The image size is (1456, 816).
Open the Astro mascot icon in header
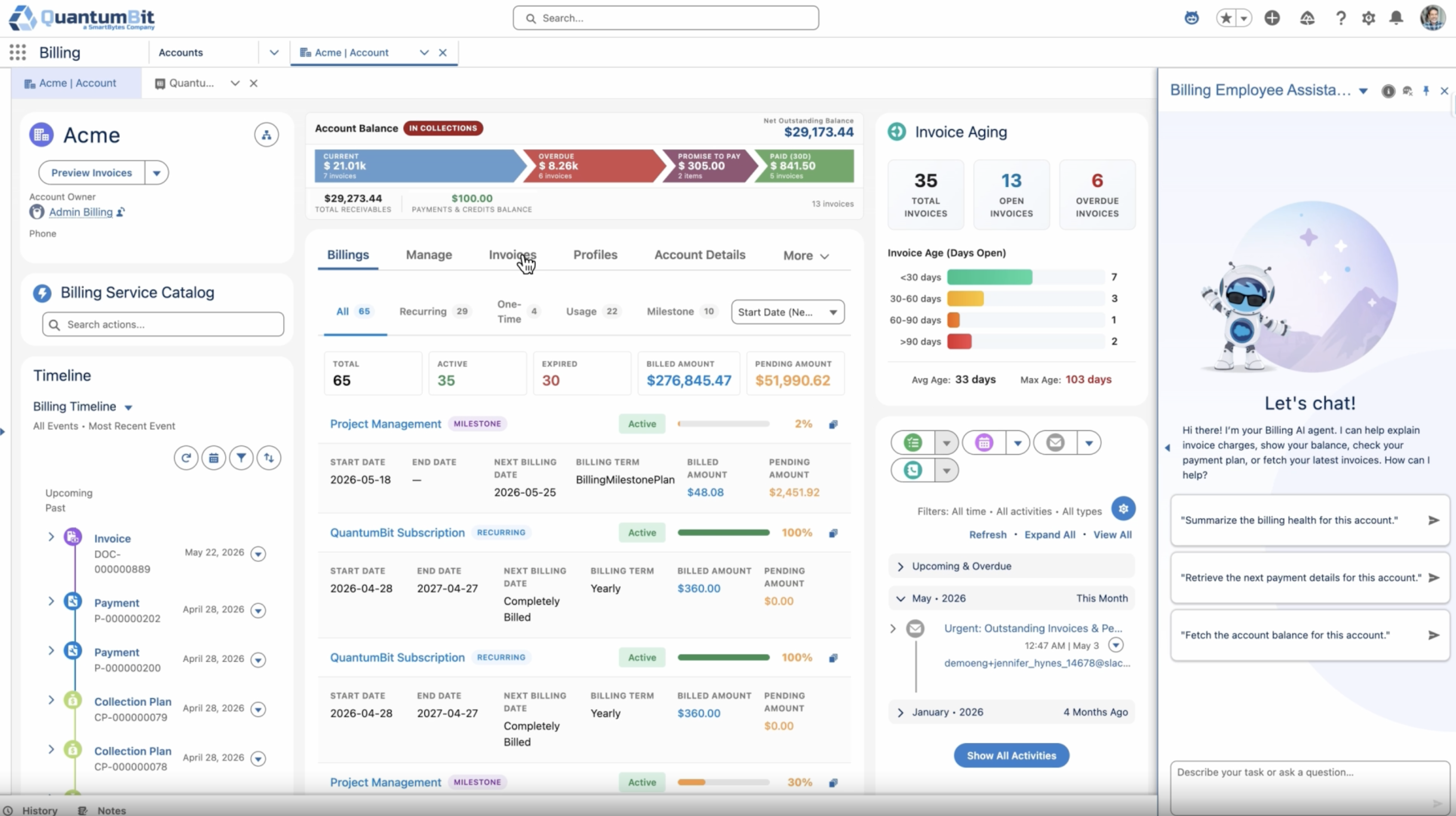1192,18
